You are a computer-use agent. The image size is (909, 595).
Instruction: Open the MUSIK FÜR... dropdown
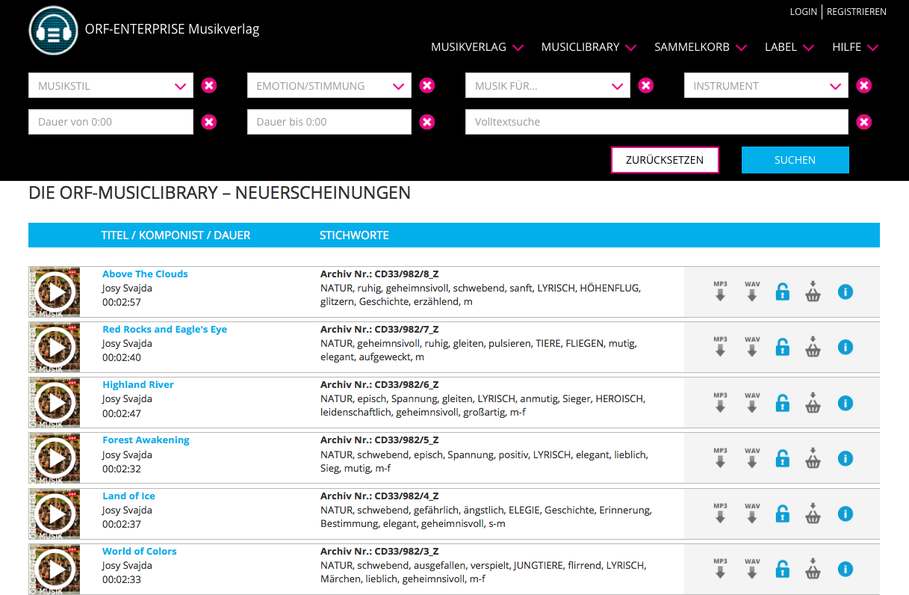[547, 86]
